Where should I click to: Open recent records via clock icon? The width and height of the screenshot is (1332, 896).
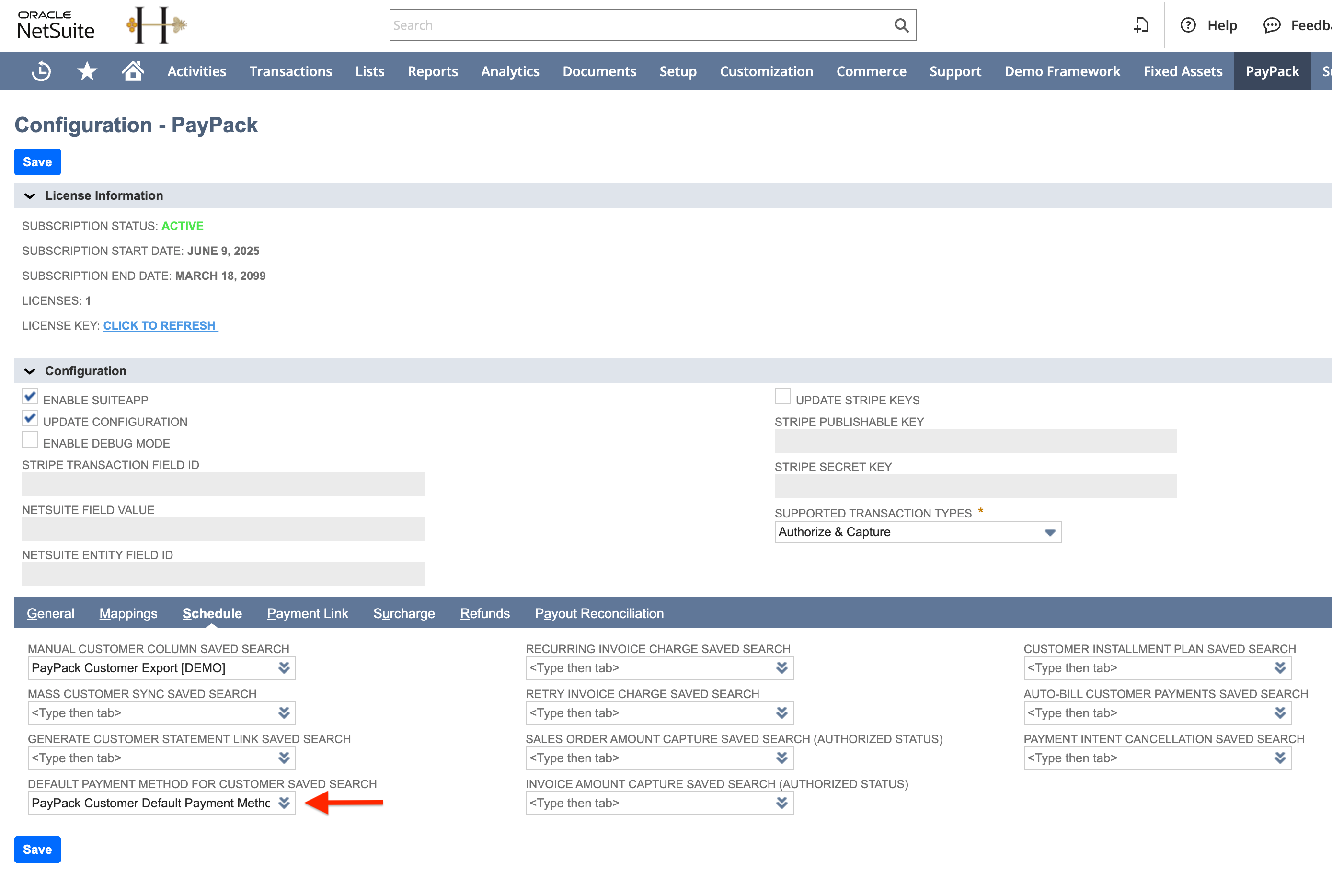pos(41,71)
